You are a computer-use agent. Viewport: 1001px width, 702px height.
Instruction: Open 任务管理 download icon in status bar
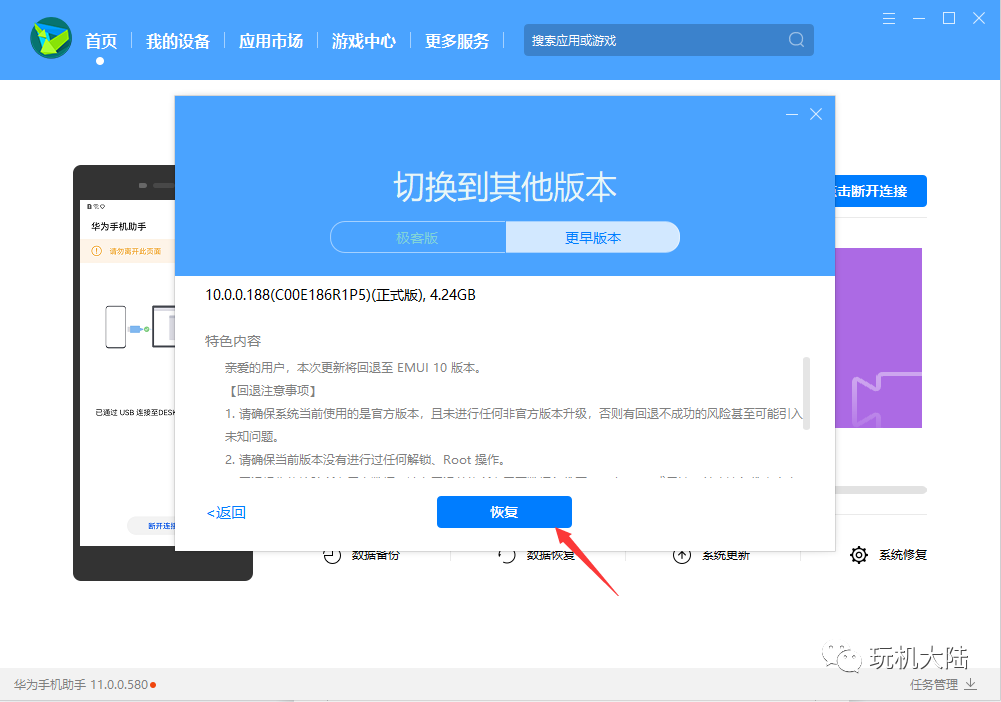click(x=970, y=684)
